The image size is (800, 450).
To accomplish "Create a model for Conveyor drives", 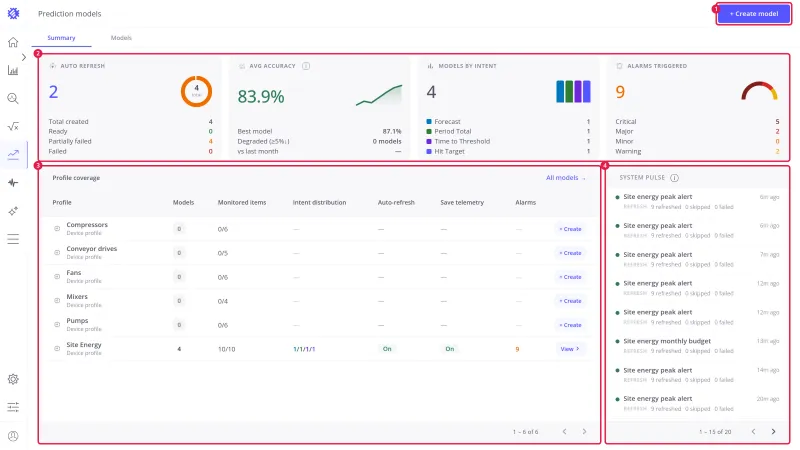I will [x=570, y=253].
